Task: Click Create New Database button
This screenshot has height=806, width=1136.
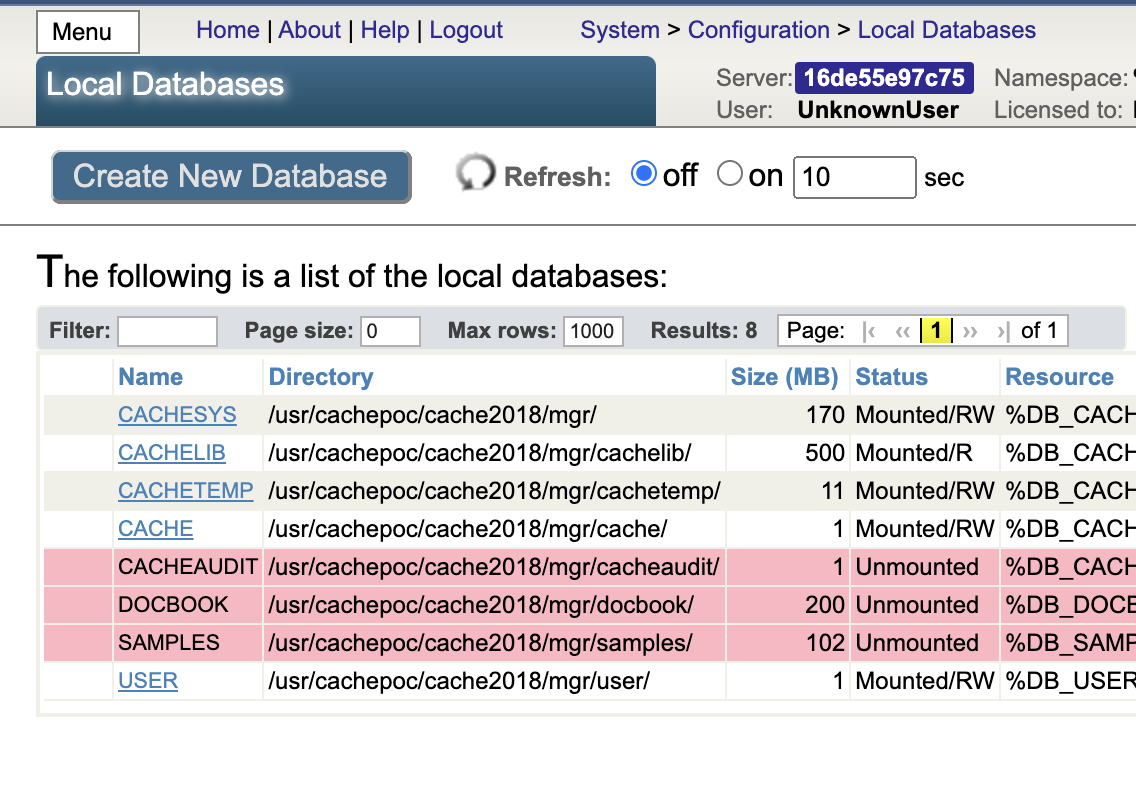Action: click(231, 177)
